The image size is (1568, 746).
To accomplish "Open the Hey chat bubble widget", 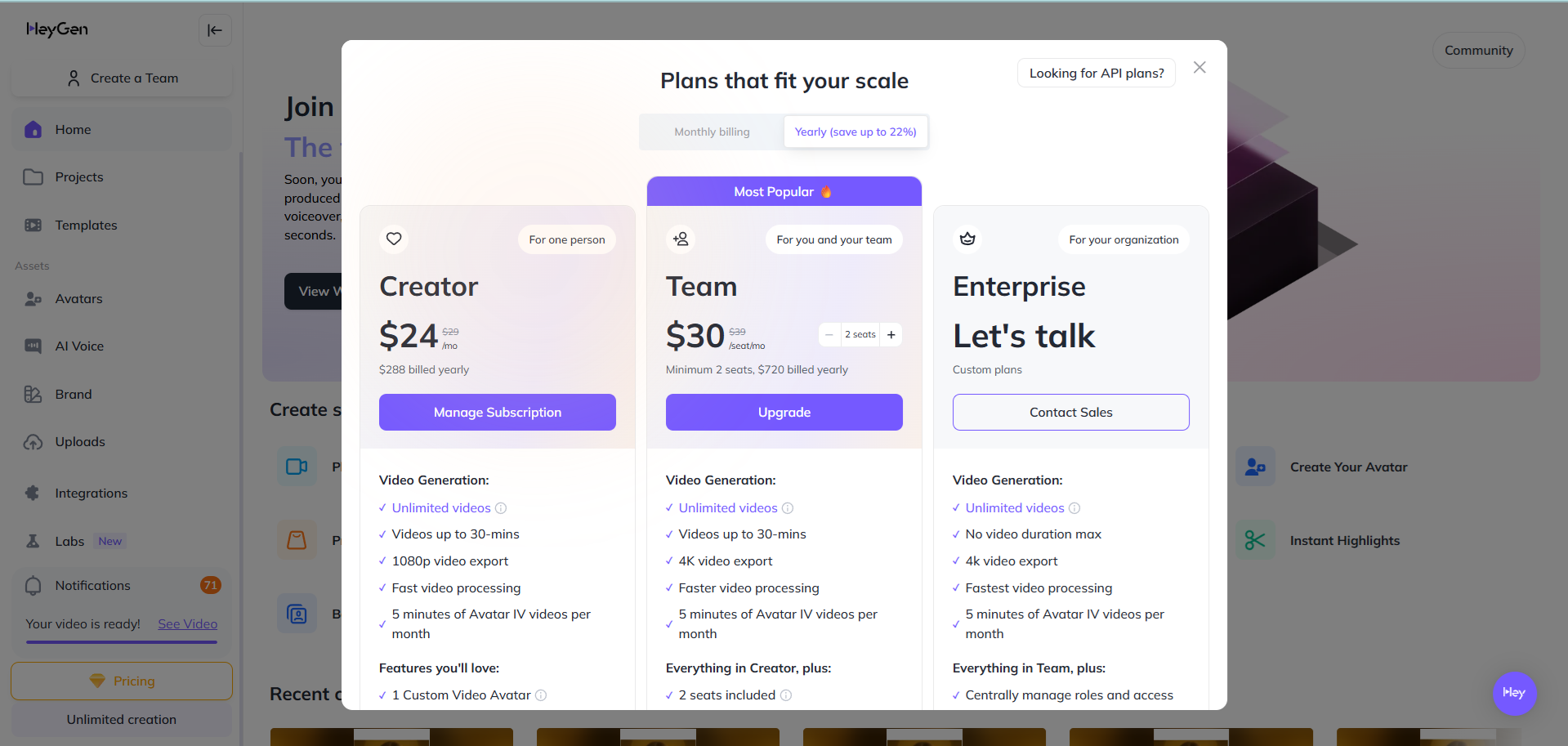I will pos(1514,693).
